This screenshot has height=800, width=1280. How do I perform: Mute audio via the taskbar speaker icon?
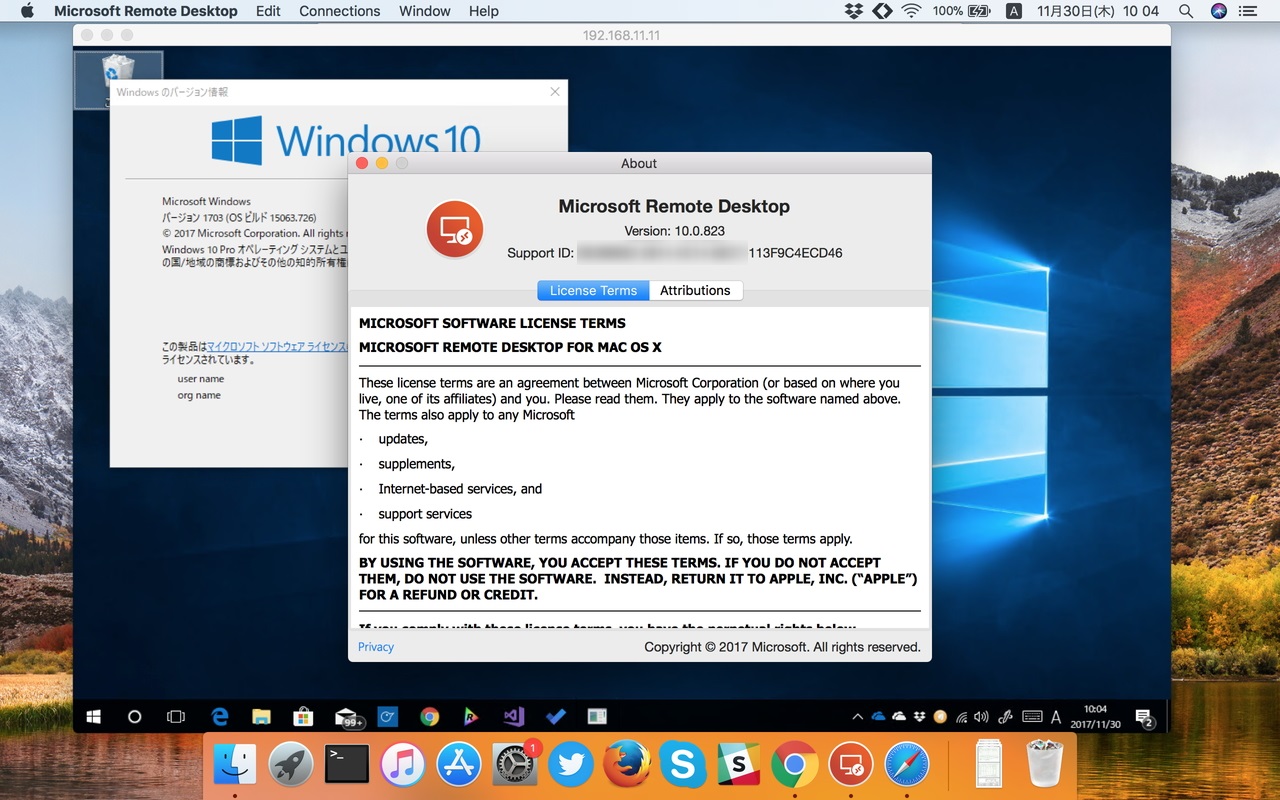979,717
